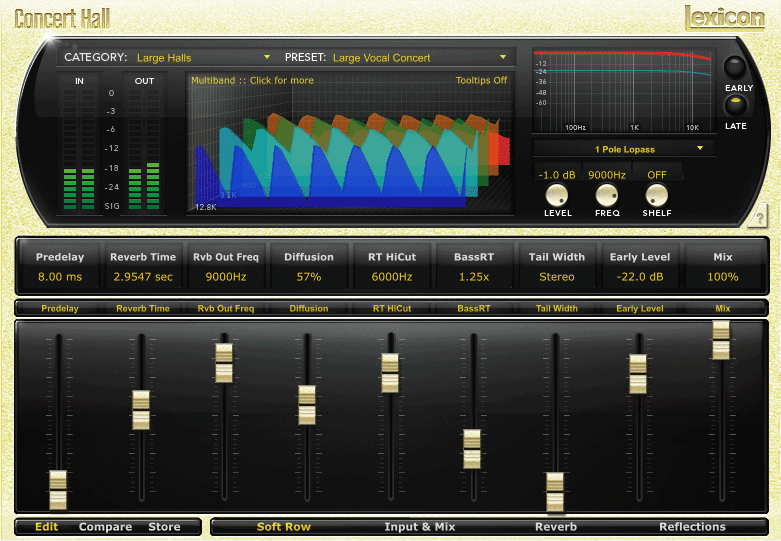This screenshot has height=541, width=781.
Task: Click the Mix value 100%
Action: [x=723, y=277]
